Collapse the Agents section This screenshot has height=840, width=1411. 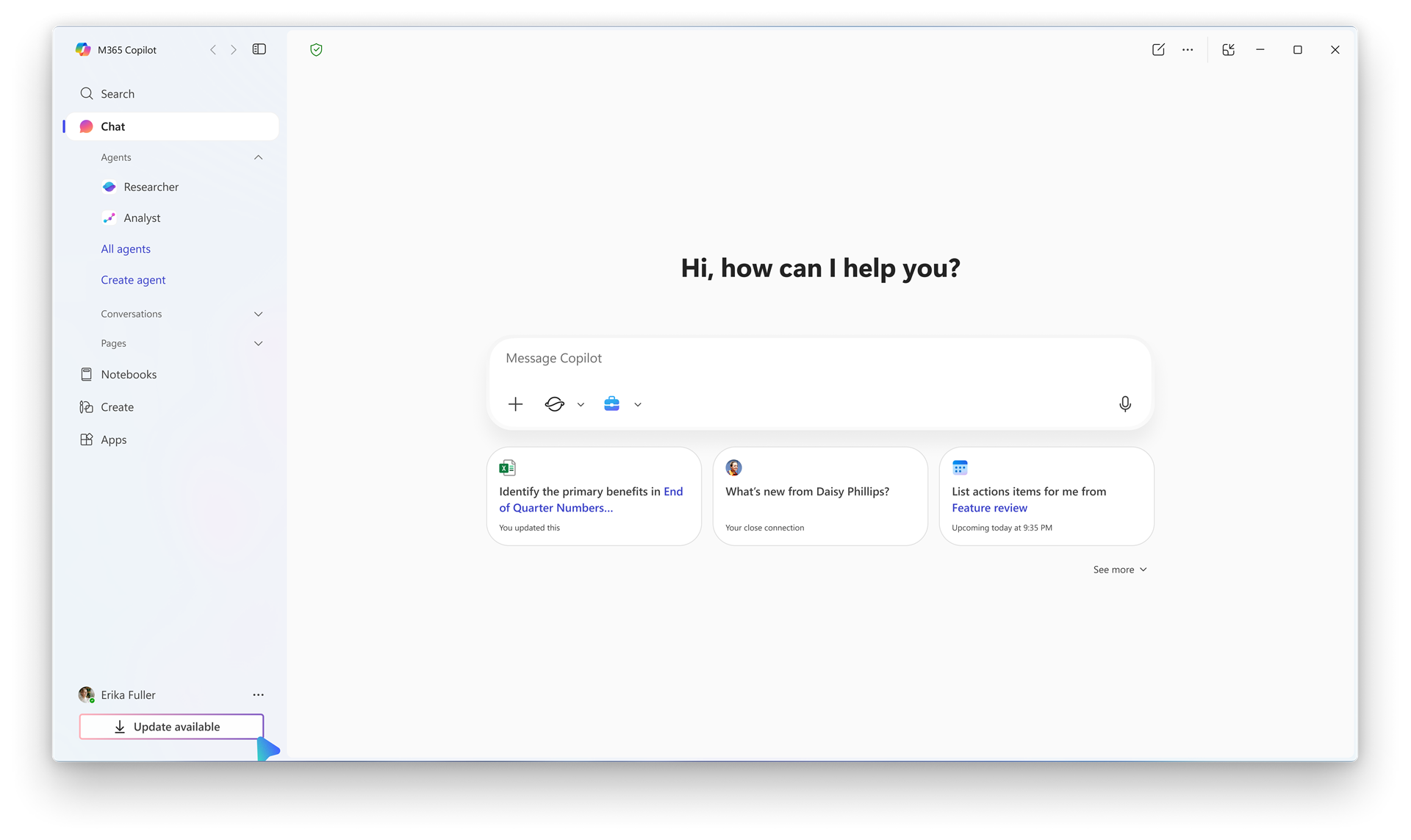click(x=258, y=157)
